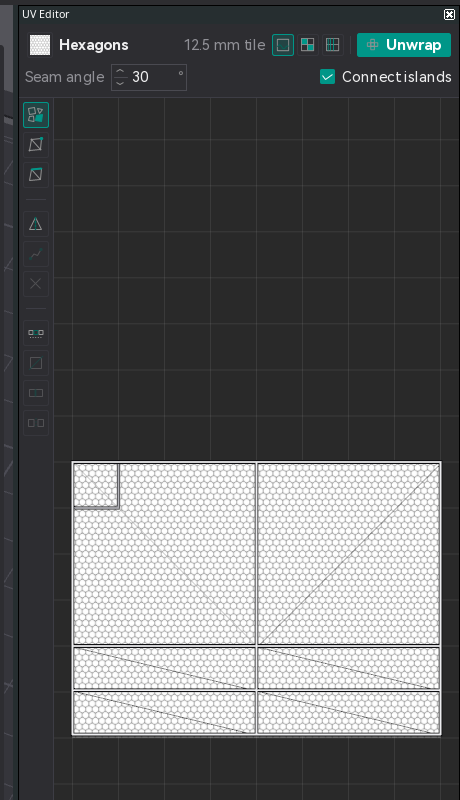Click the align islands in row icon
The width and height of the screenshot is (460, 800).
tap(36, 333)
